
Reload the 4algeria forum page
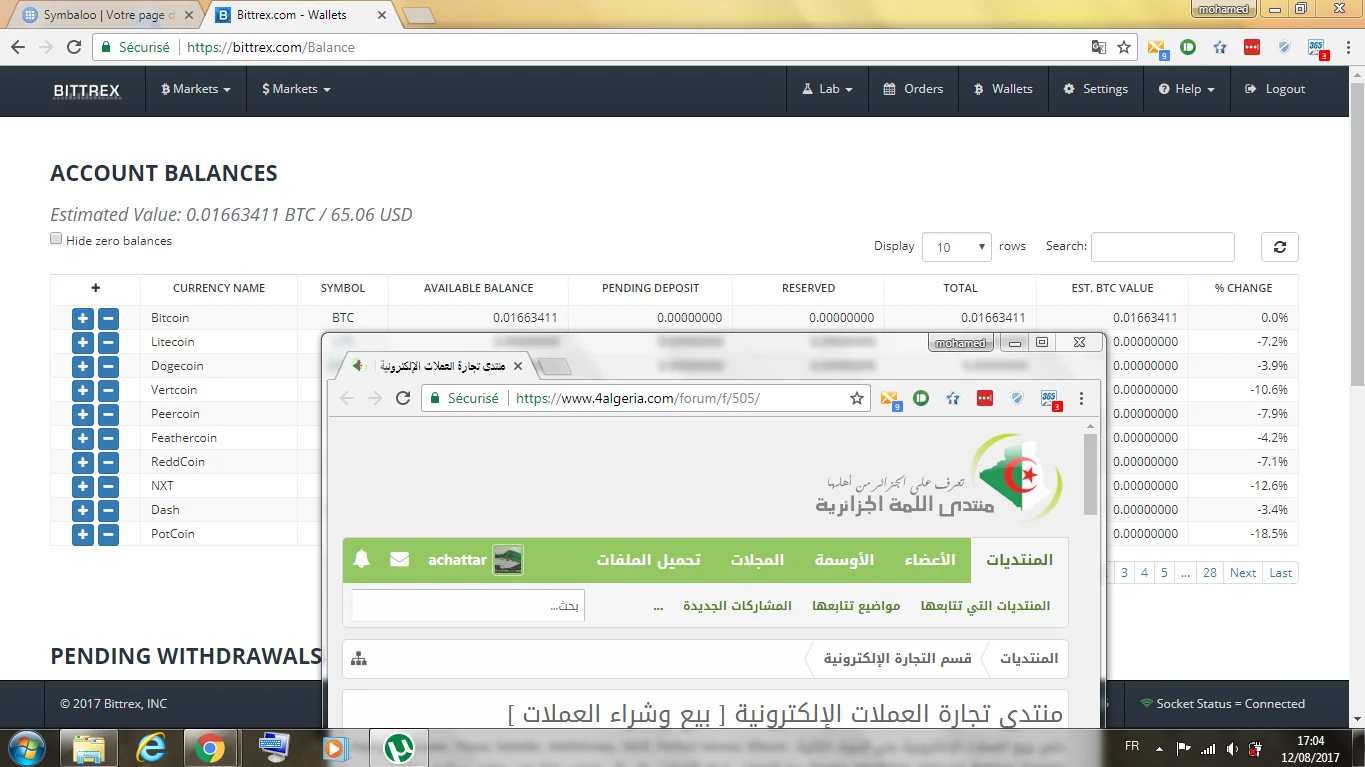pos(403,398)
